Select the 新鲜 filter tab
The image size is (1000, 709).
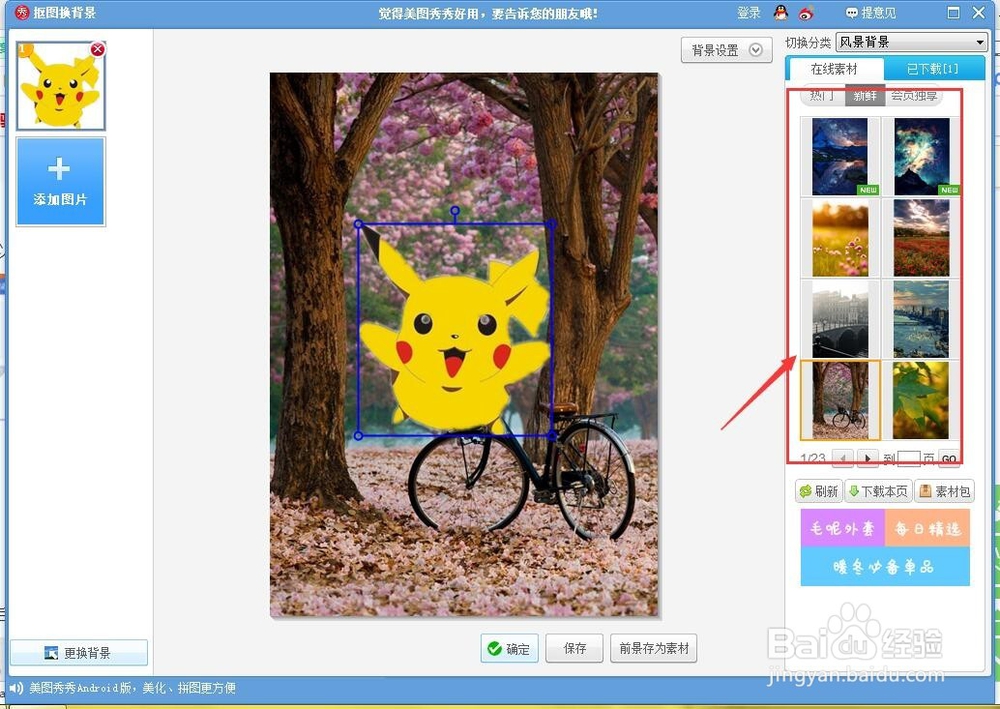tap(865, 96)
